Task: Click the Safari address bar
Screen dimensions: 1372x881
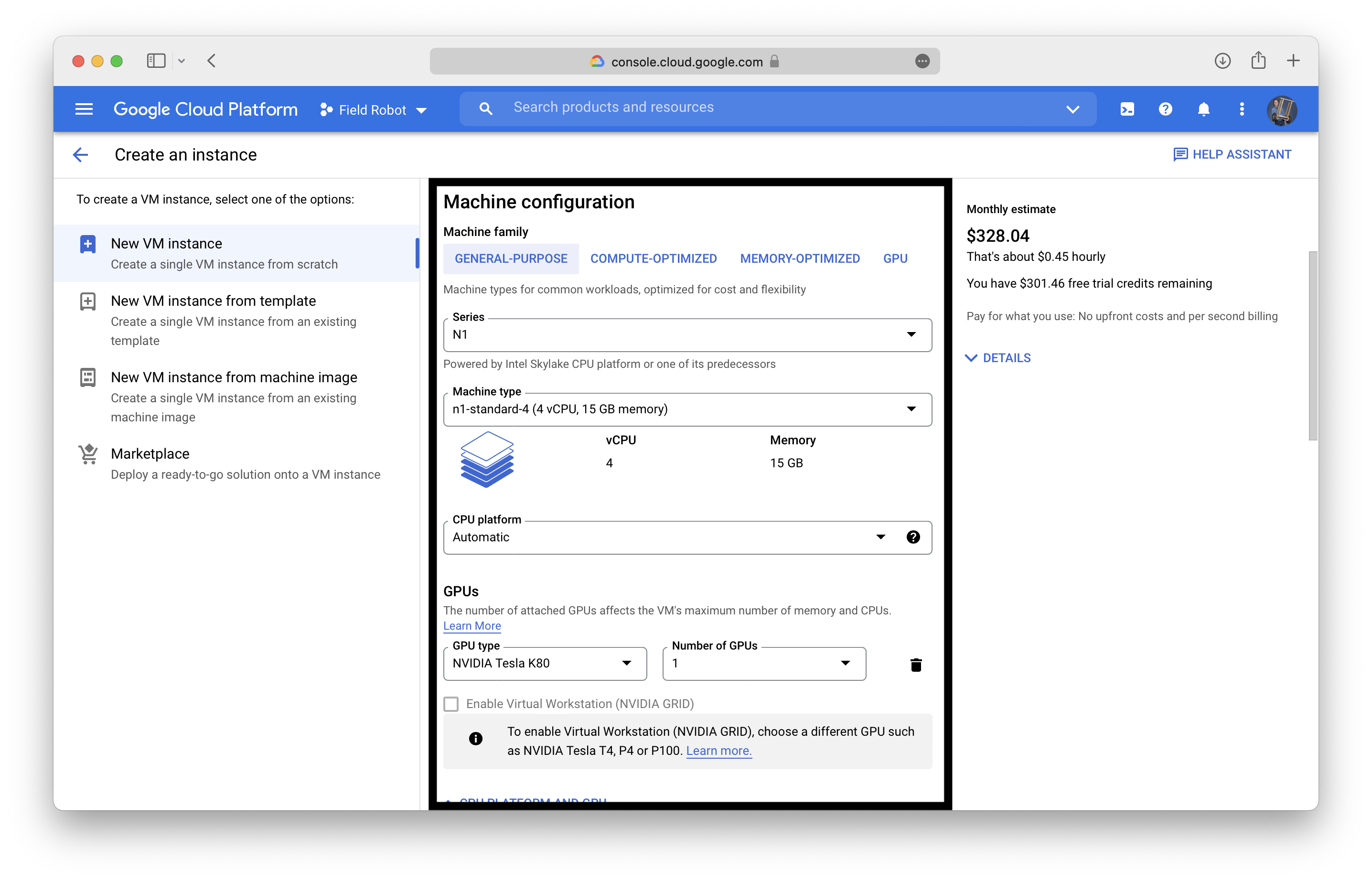Action: [x=685, y=61]
